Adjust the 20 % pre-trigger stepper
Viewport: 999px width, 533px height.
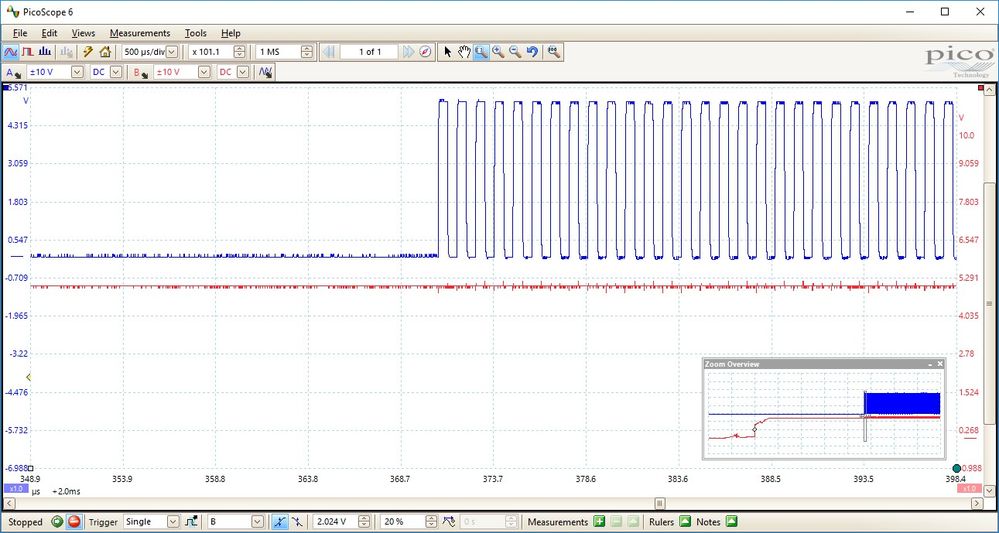pos(431,522)
